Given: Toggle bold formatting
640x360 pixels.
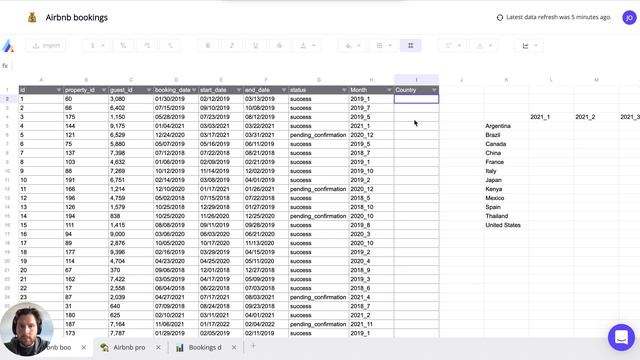Looking at the screenshot, I should pyautogui.click(x=208, y=45).
